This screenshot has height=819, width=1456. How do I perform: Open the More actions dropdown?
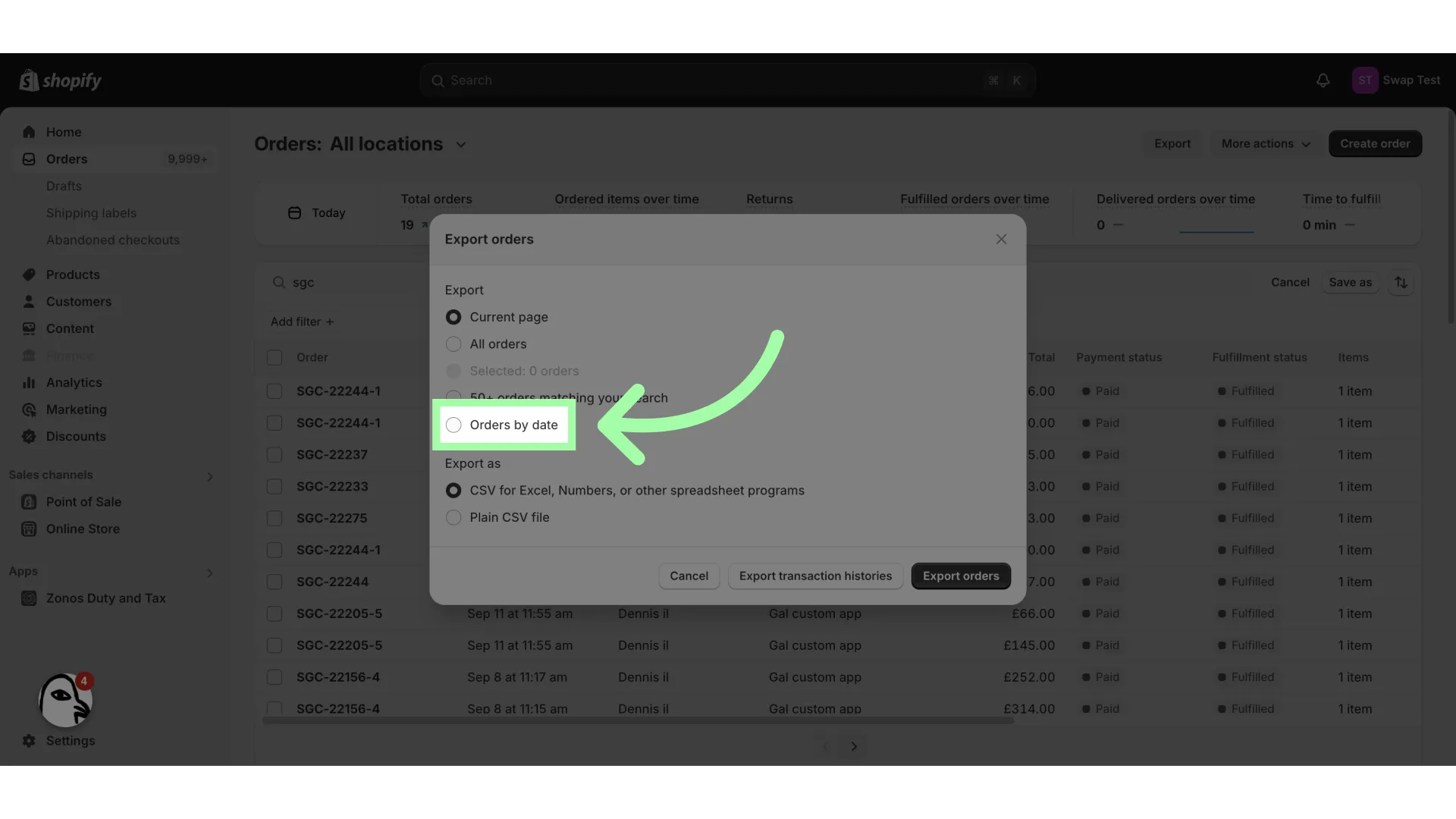click(x=1265, y=144)
